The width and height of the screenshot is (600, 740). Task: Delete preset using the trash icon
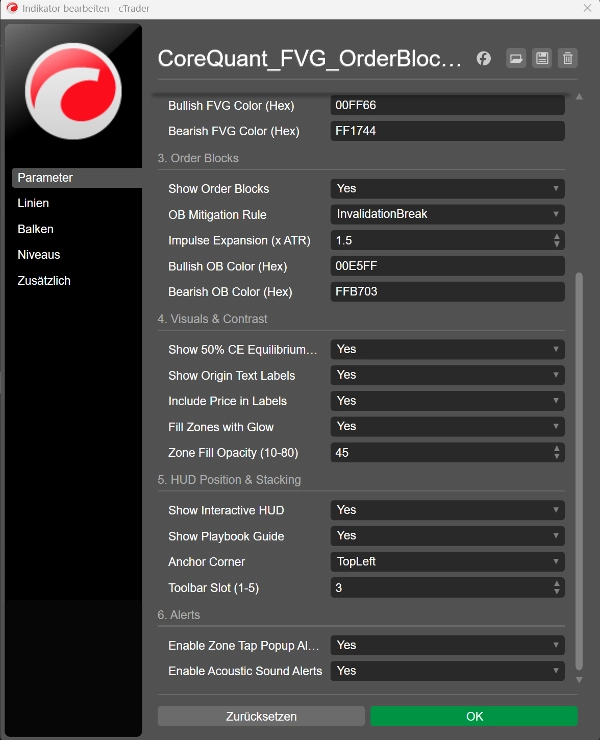568,59
